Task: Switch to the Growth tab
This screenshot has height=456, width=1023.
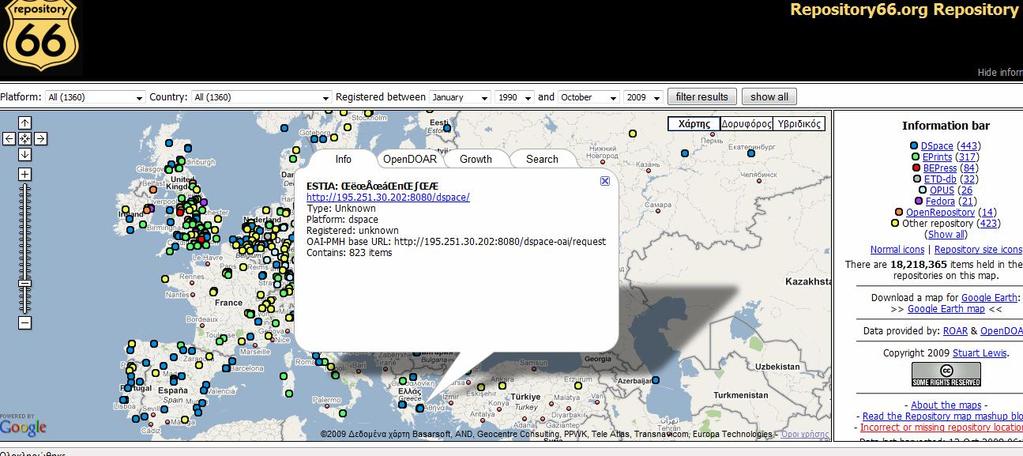Action: 476,159
